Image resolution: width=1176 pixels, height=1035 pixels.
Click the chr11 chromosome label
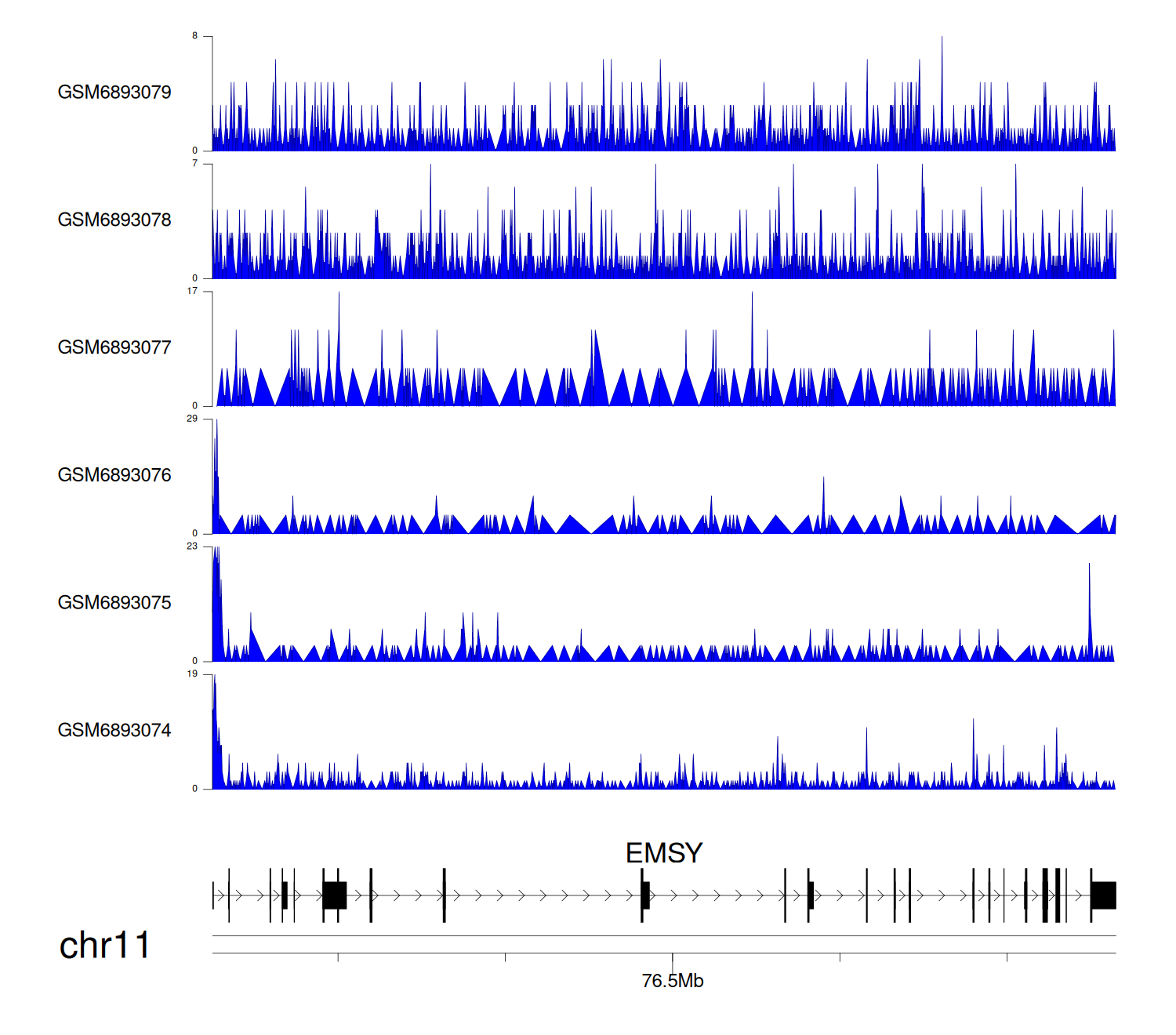pos(104,946)
